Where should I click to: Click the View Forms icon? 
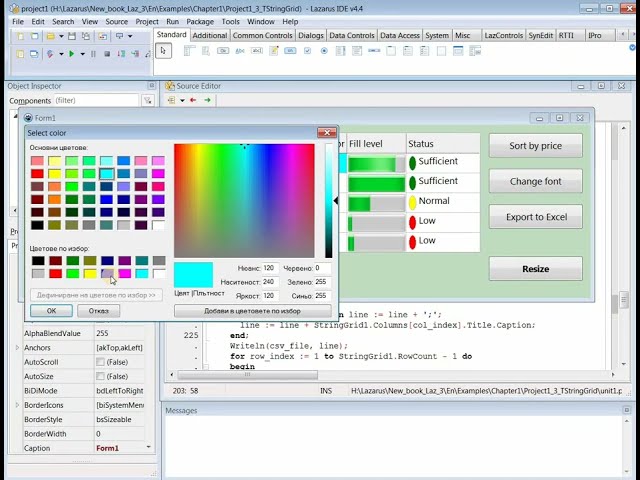coord(34,53)
